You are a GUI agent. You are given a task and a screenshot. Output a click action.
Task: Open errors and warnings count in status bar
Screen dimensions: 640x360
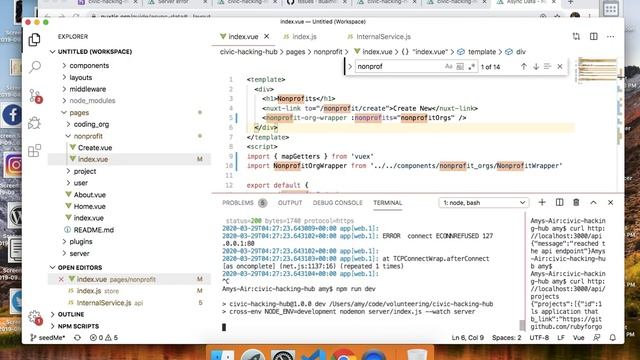click(x=104, y=338)
